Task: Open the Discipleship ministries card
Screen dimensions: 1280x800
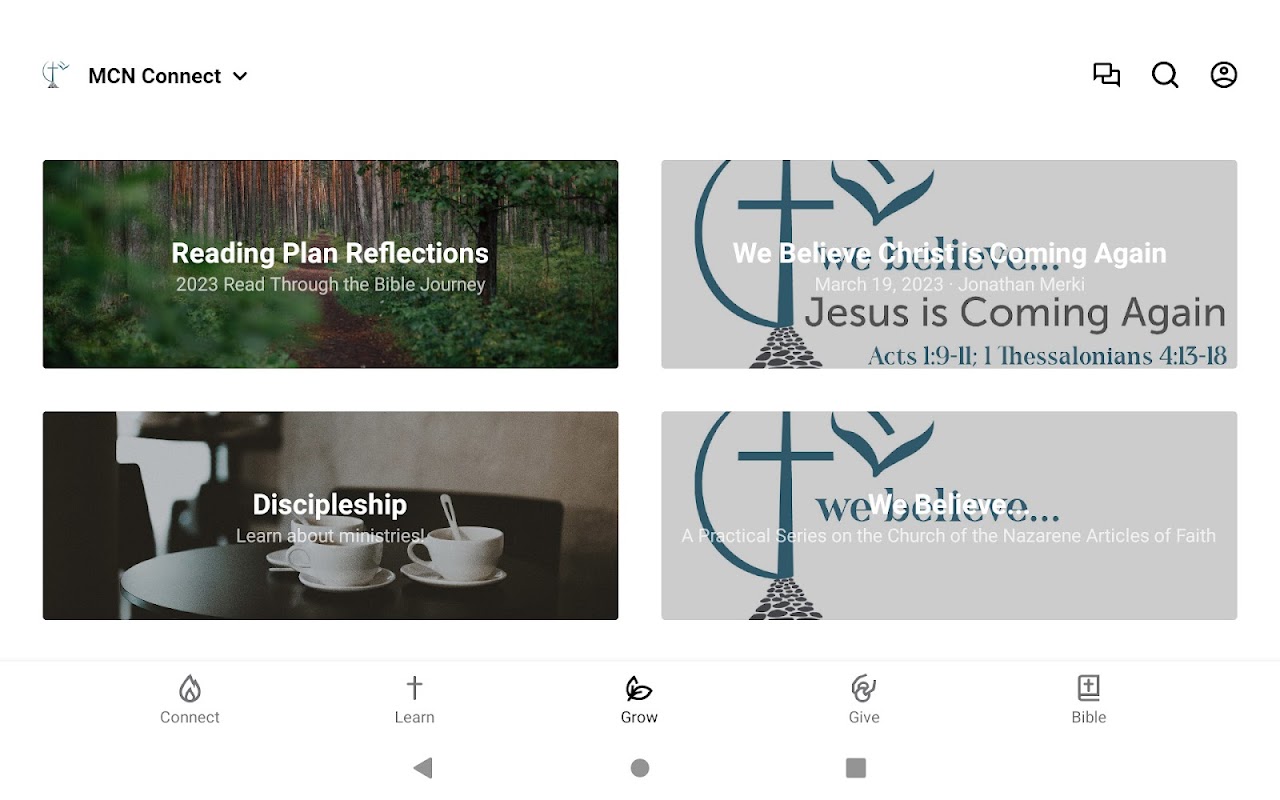Action: click(330, 516)
